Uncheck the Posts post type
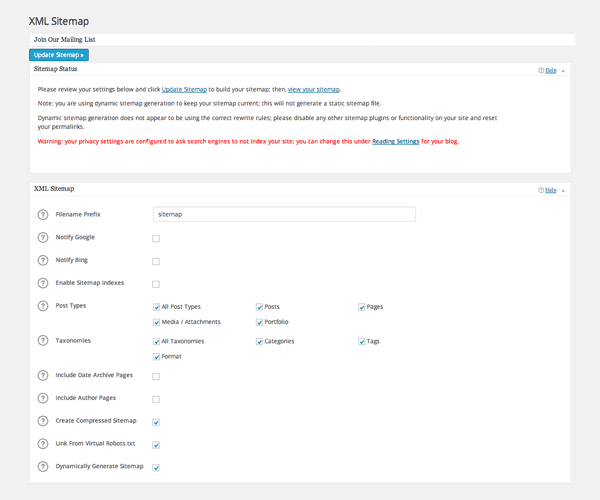This screenshot has height=500, width=600. click(x=259, y=307)
